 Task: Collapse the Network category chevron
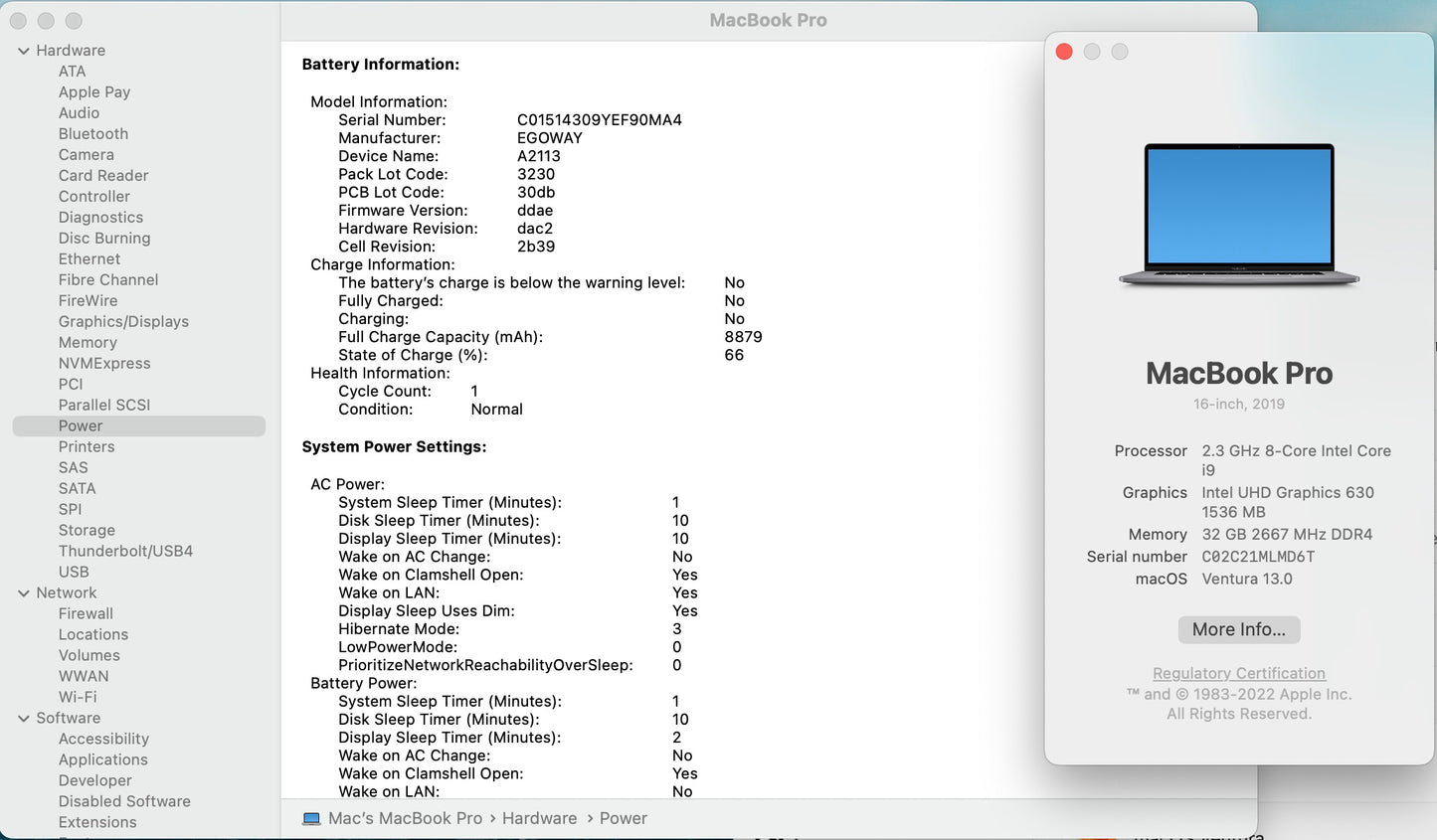click(23, 593)
